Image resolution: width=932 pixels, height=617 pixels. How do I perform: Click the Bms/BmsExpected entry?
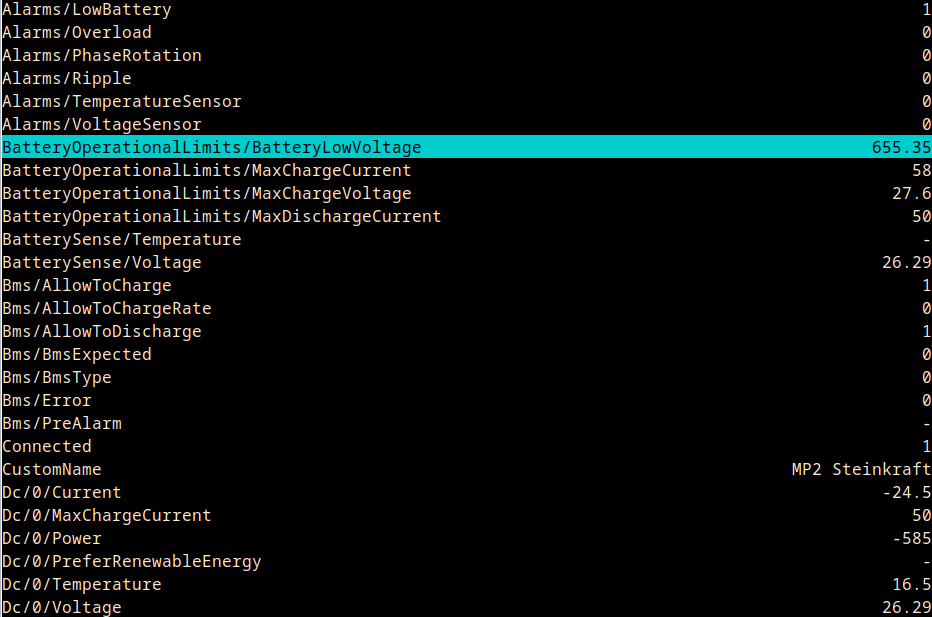(77, 355)
